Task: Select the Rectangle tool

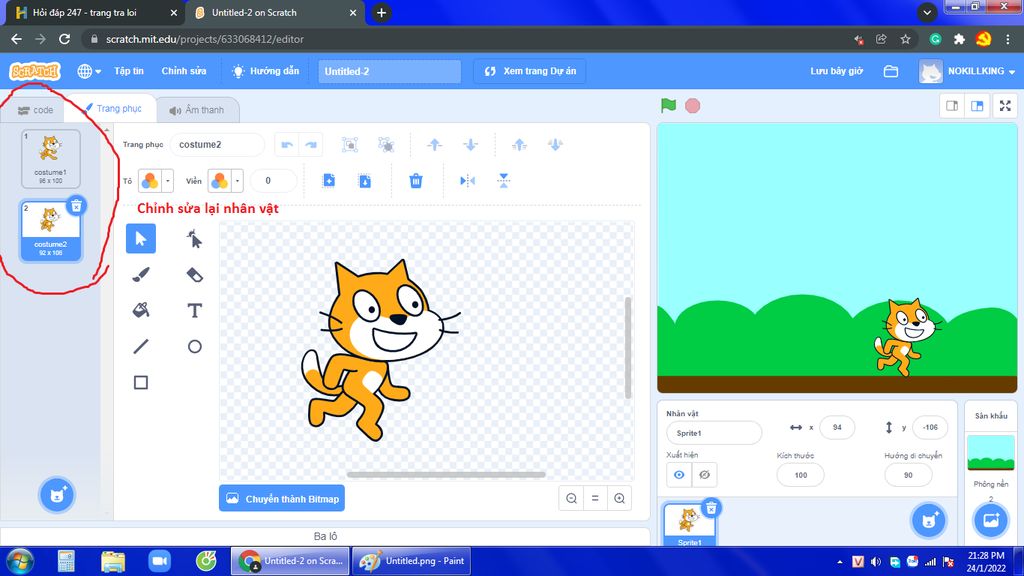Action: click(141, 382)
